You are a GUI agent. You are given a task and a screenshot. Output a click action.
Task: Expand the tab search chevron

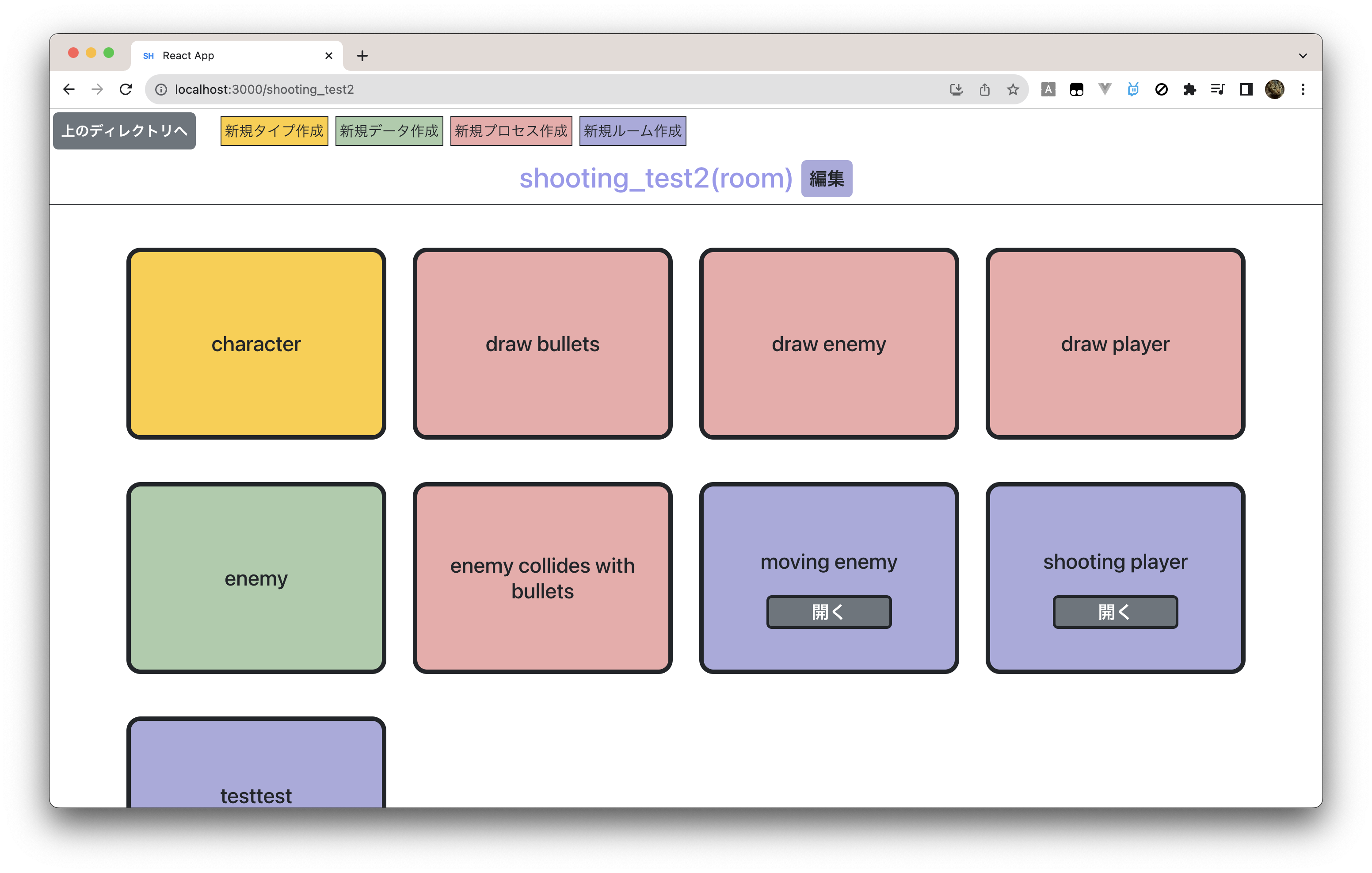coord(1303,56)
